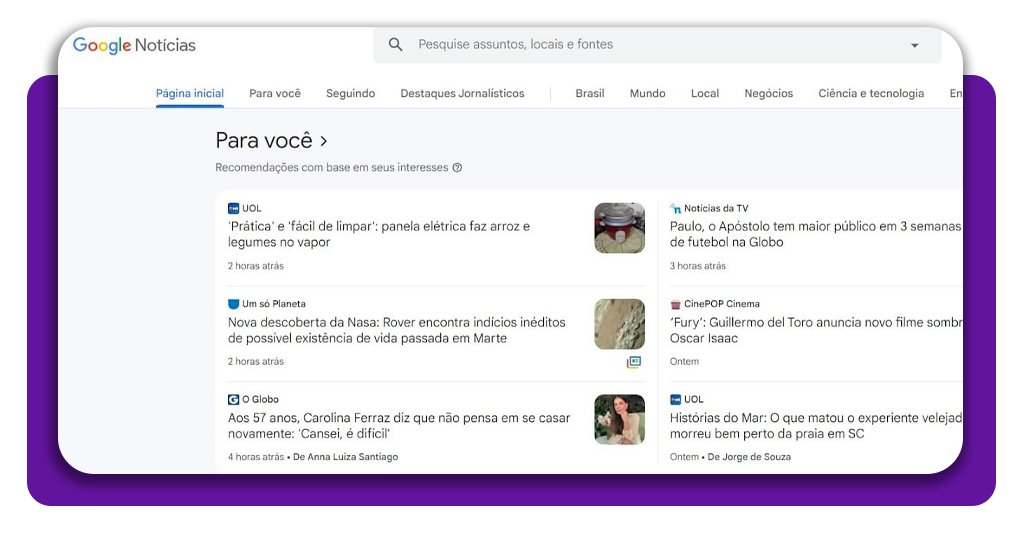Open the Mars rover article thumbnail
The width and height of the screenshot is (1024, 536).
pos(619,324)
